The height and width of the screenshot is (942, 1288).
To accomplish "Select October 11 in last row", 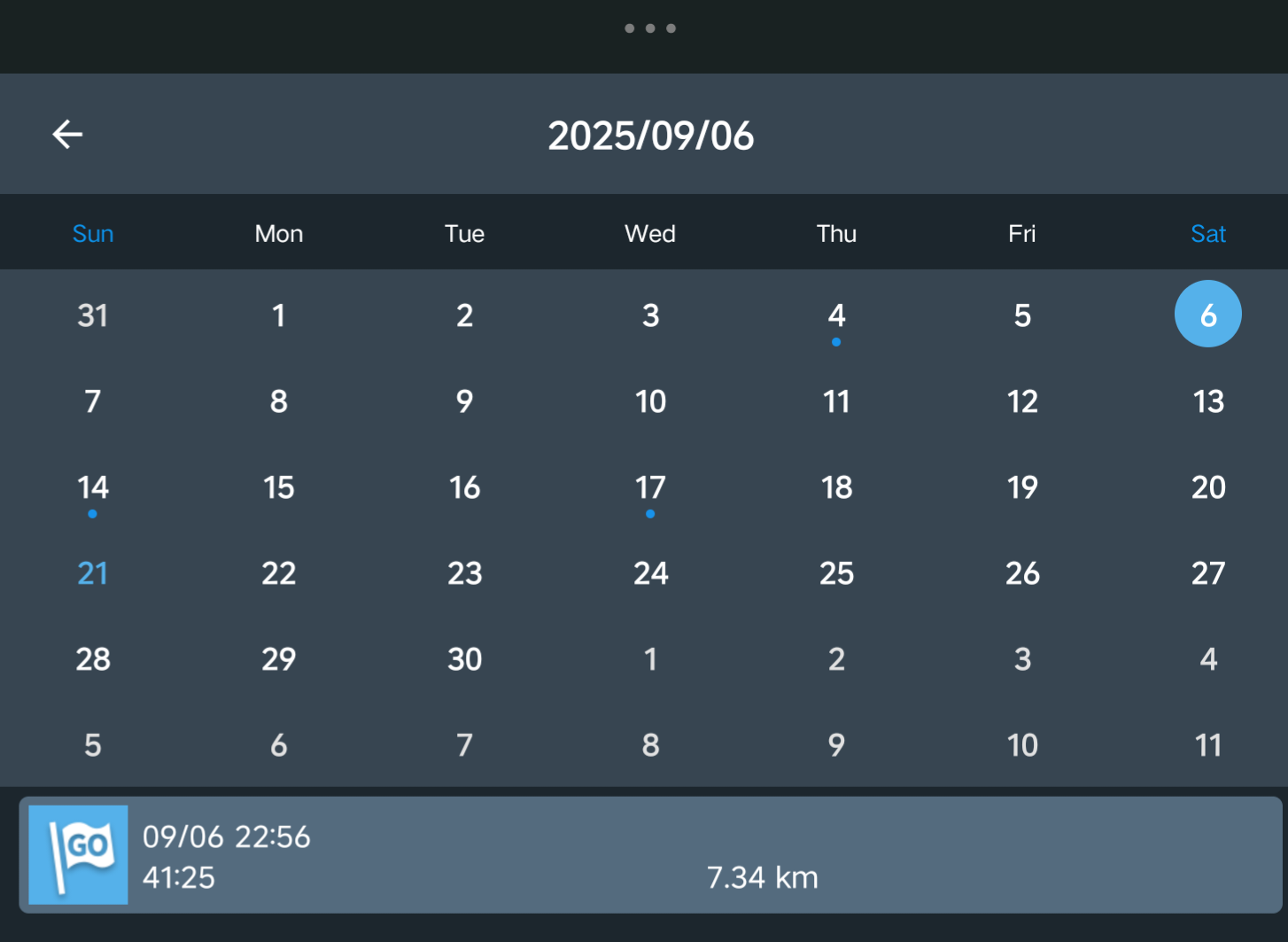I will click(x=1207, y=745).
